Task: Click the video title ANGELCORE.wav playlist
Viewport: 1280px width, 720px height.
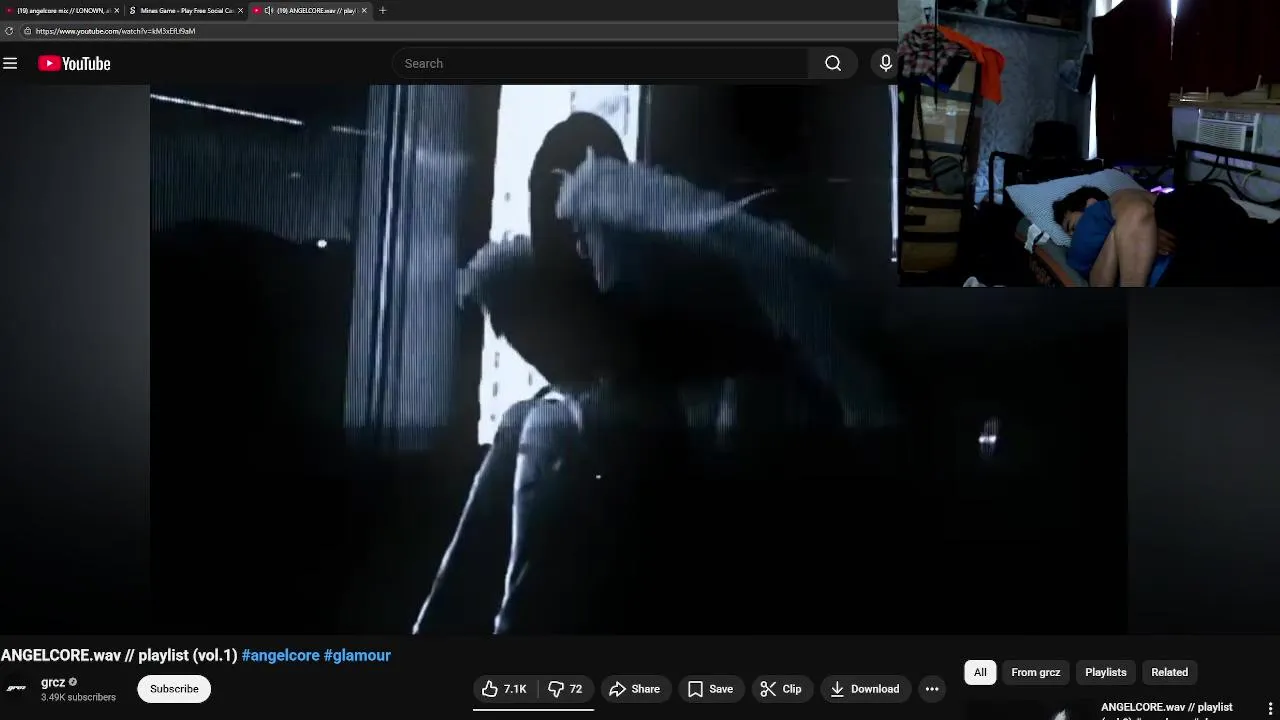Action: [x=119, y=655]
